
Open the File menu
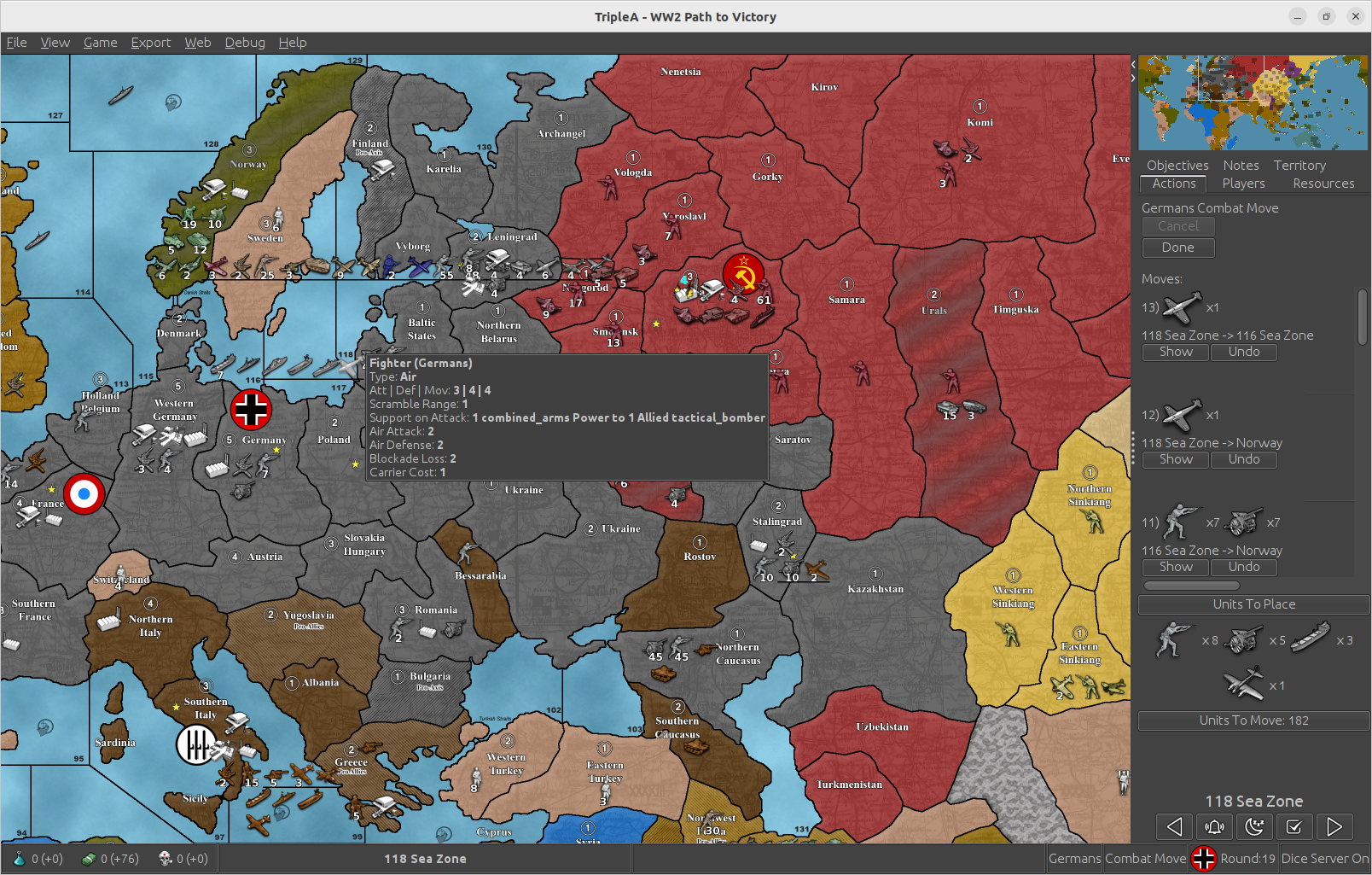[16, 42]
